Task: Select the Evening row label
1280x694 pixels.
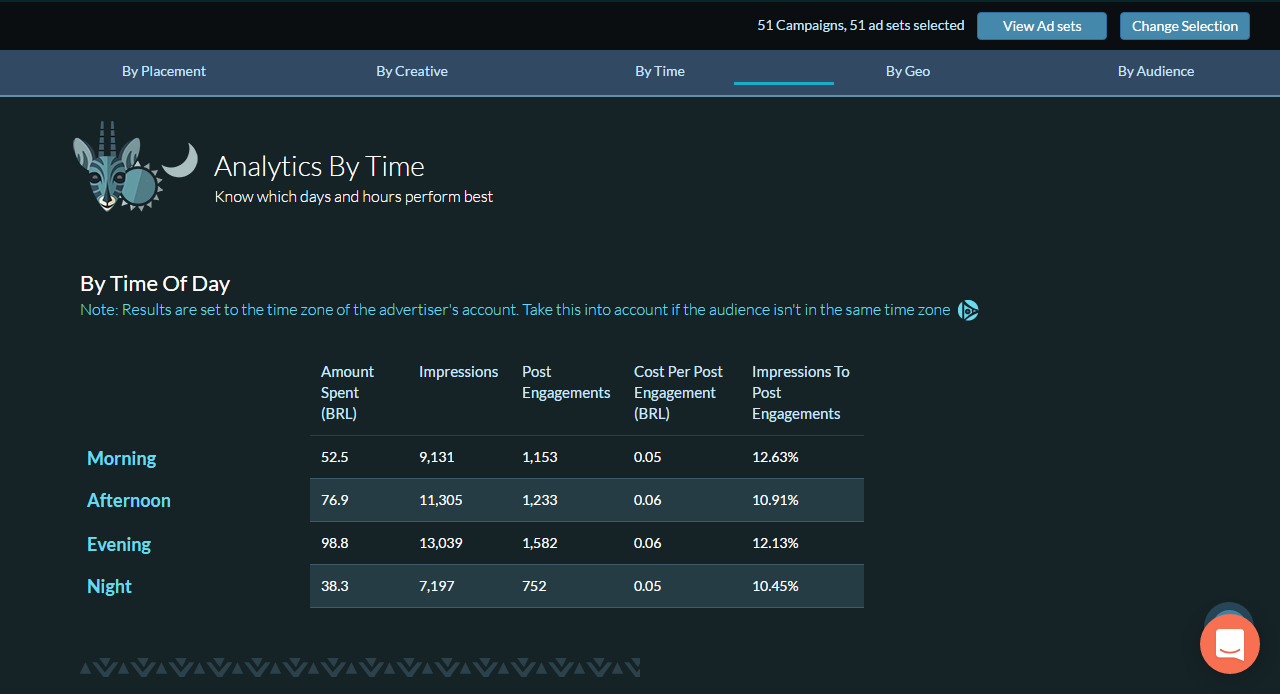Action: click(x=119, y=544)
